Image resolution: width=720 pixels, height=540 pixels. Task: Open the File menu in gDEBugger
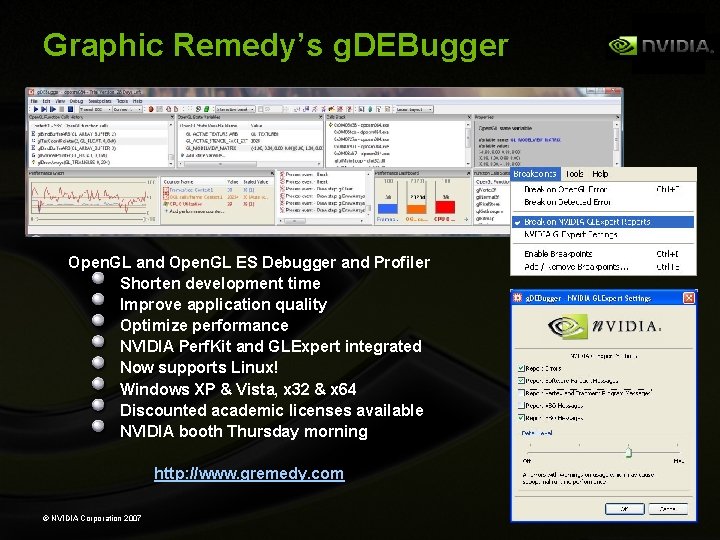[34, 101]
